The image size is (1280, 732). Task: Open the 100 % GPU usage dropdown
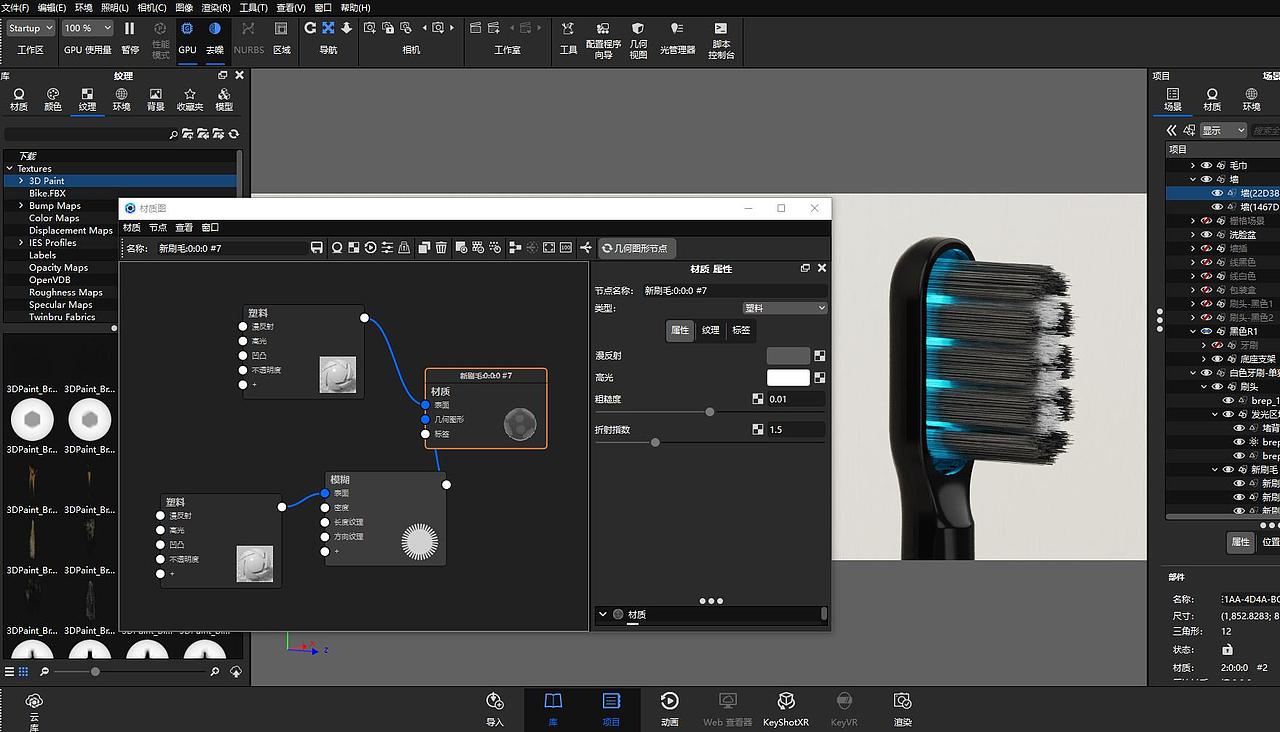88,28
